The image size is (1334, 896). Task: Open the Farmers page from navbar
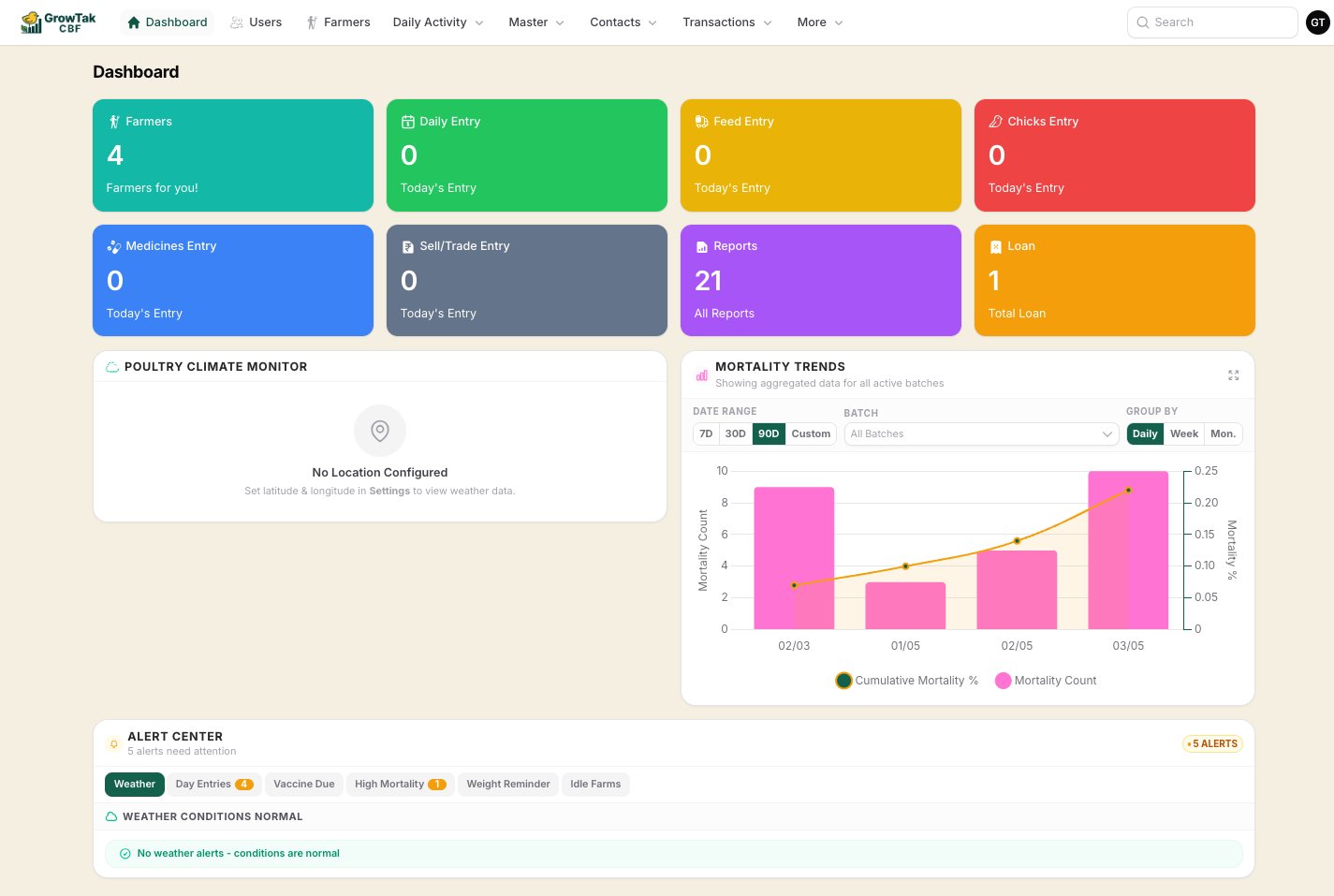(339, 22)
